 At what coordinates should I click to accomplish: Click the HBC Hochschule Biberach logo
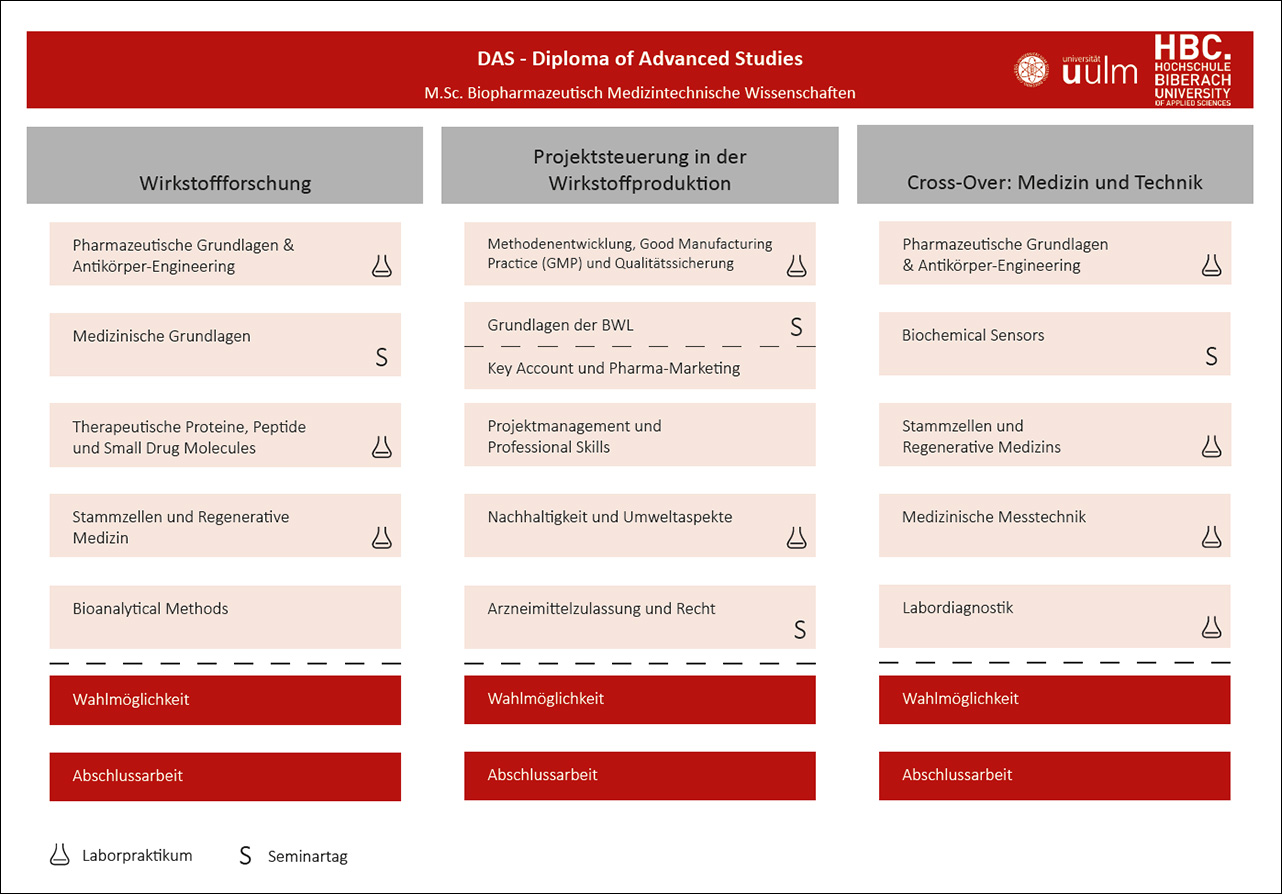pos(1192,70)
